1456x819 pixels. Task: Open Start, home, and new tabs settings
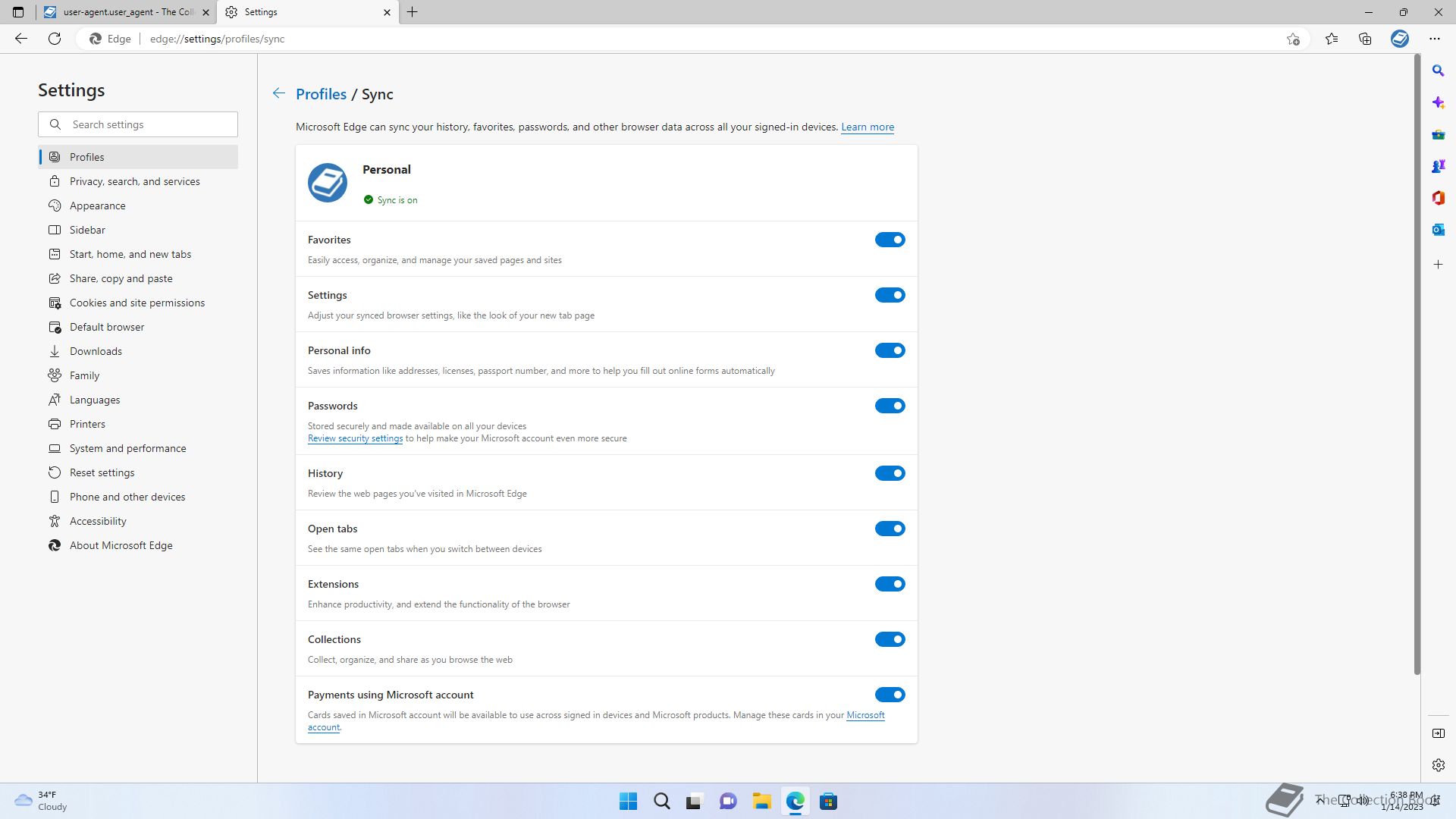(x=138, y=254)
